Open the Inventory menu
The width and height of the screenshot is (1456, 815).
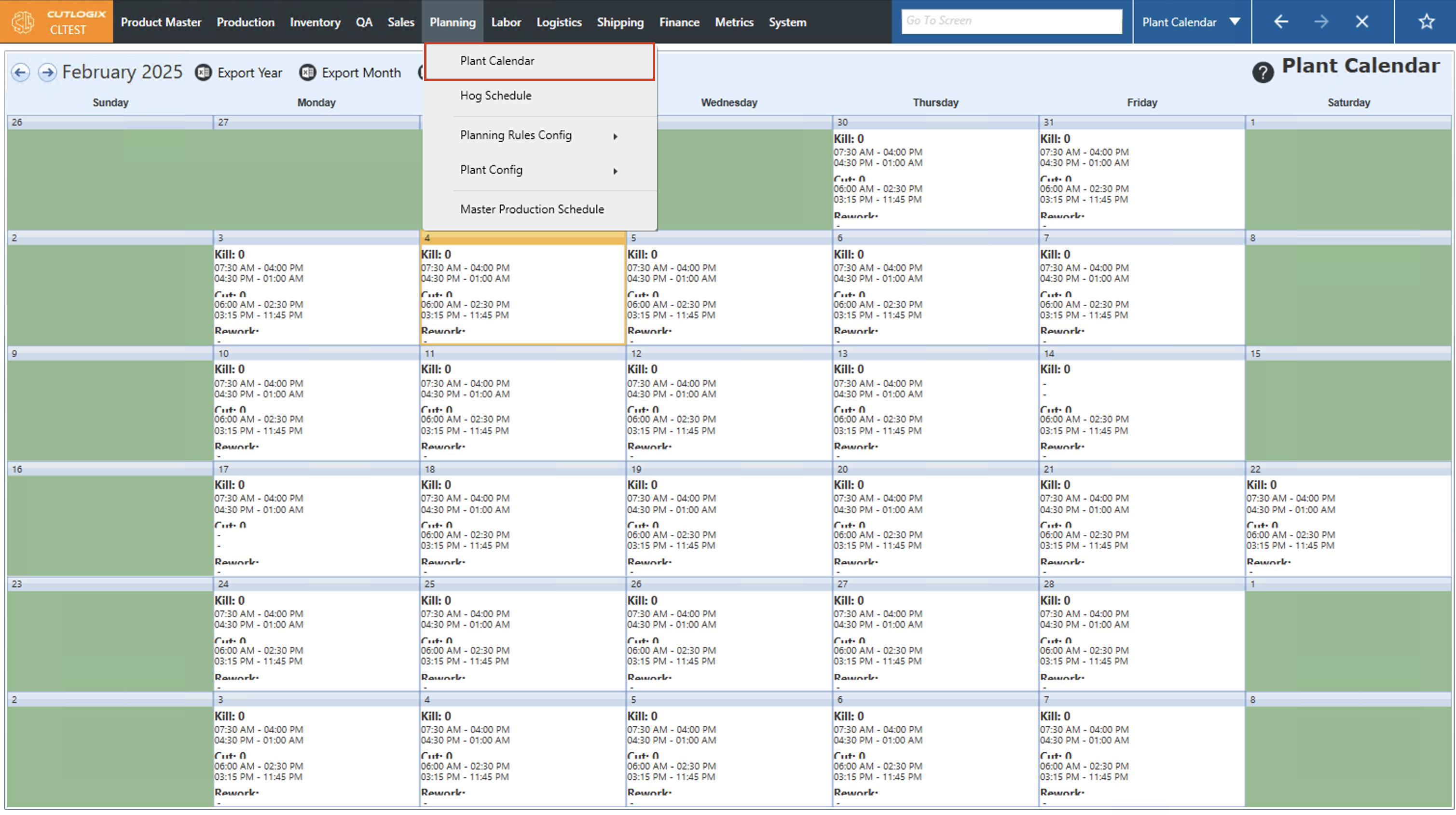(x=315, y=22)
